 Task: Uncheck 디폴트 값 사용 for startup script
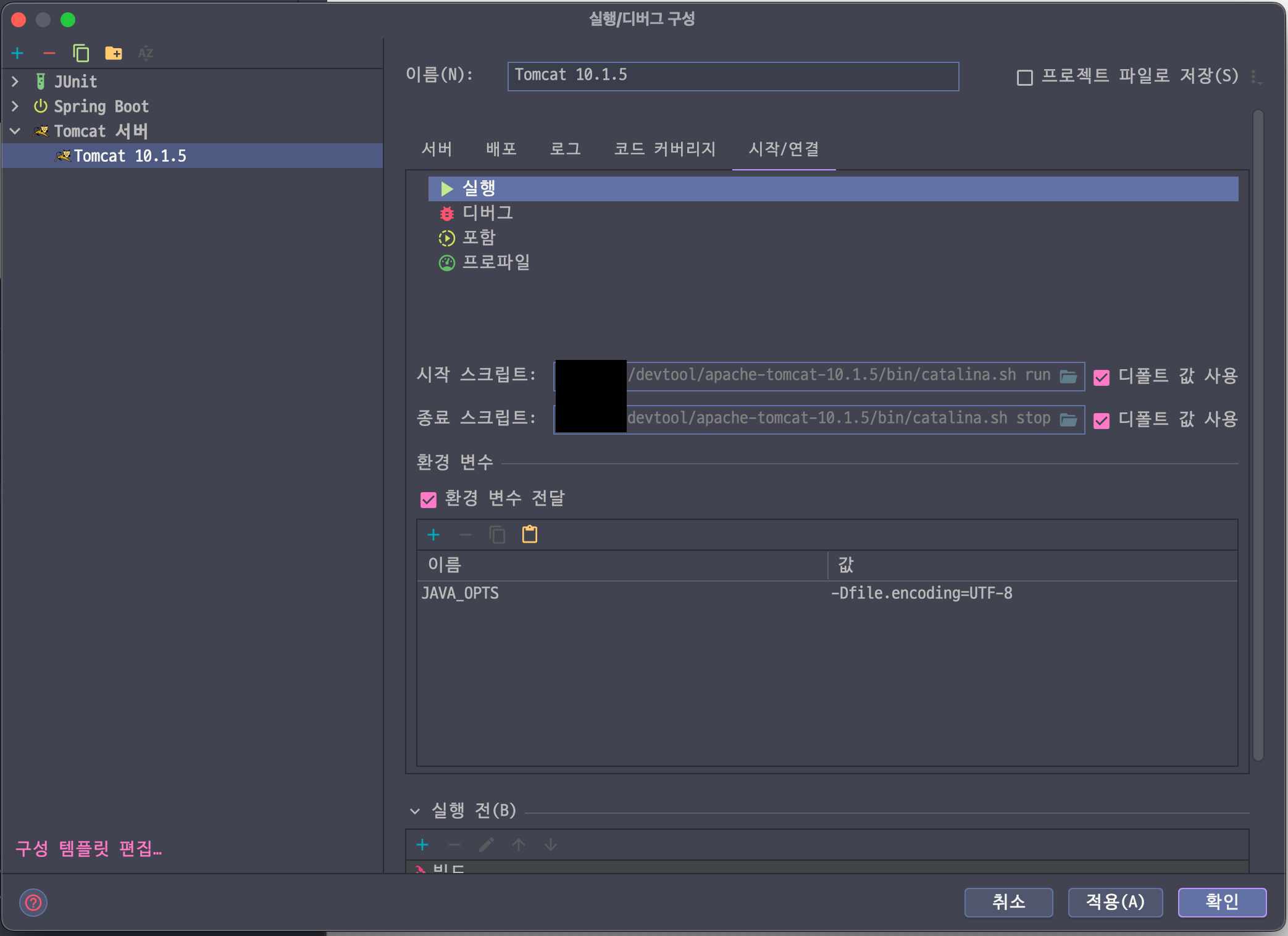pyautogui.click(x=1102, y=377)
